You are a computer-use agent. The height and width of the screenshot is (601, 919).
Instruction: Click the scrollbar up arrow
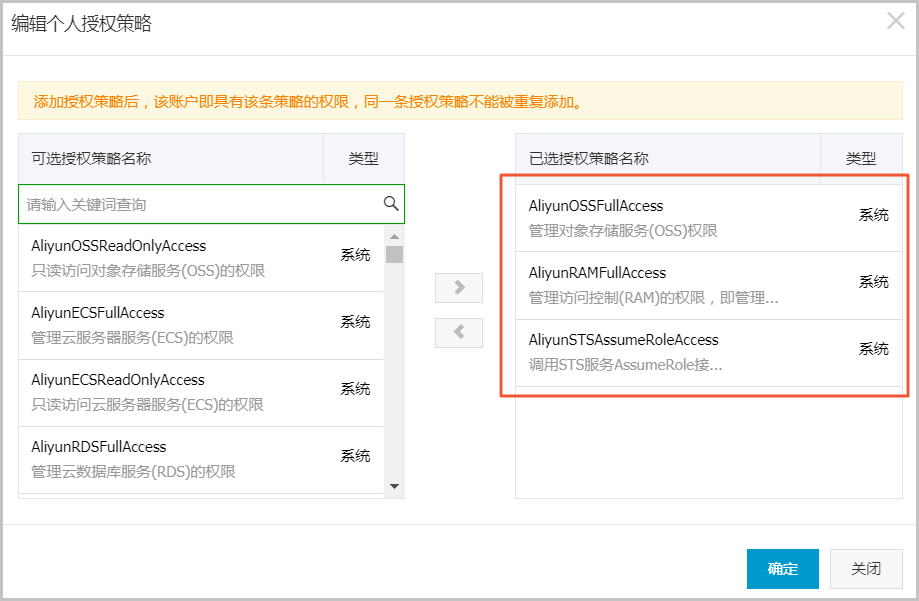(x=395, y=236)
